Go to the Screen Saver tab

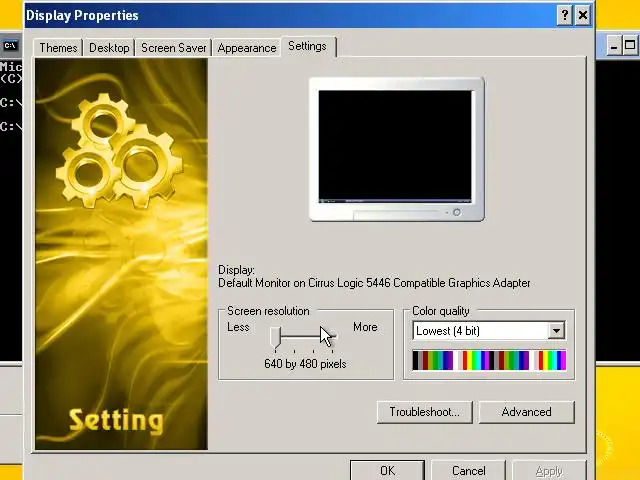pyautogui.click(x=173, y=48)
